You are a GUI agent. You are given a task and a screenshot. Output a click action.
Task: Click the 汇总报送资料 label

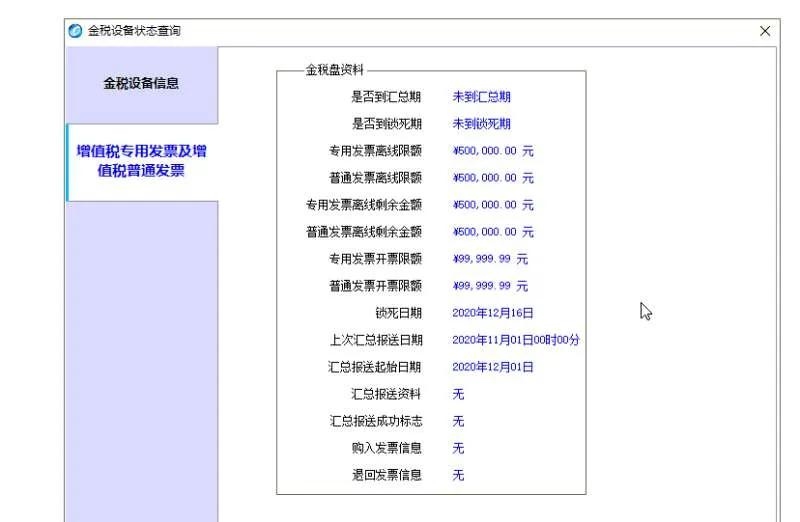(386, 394)
